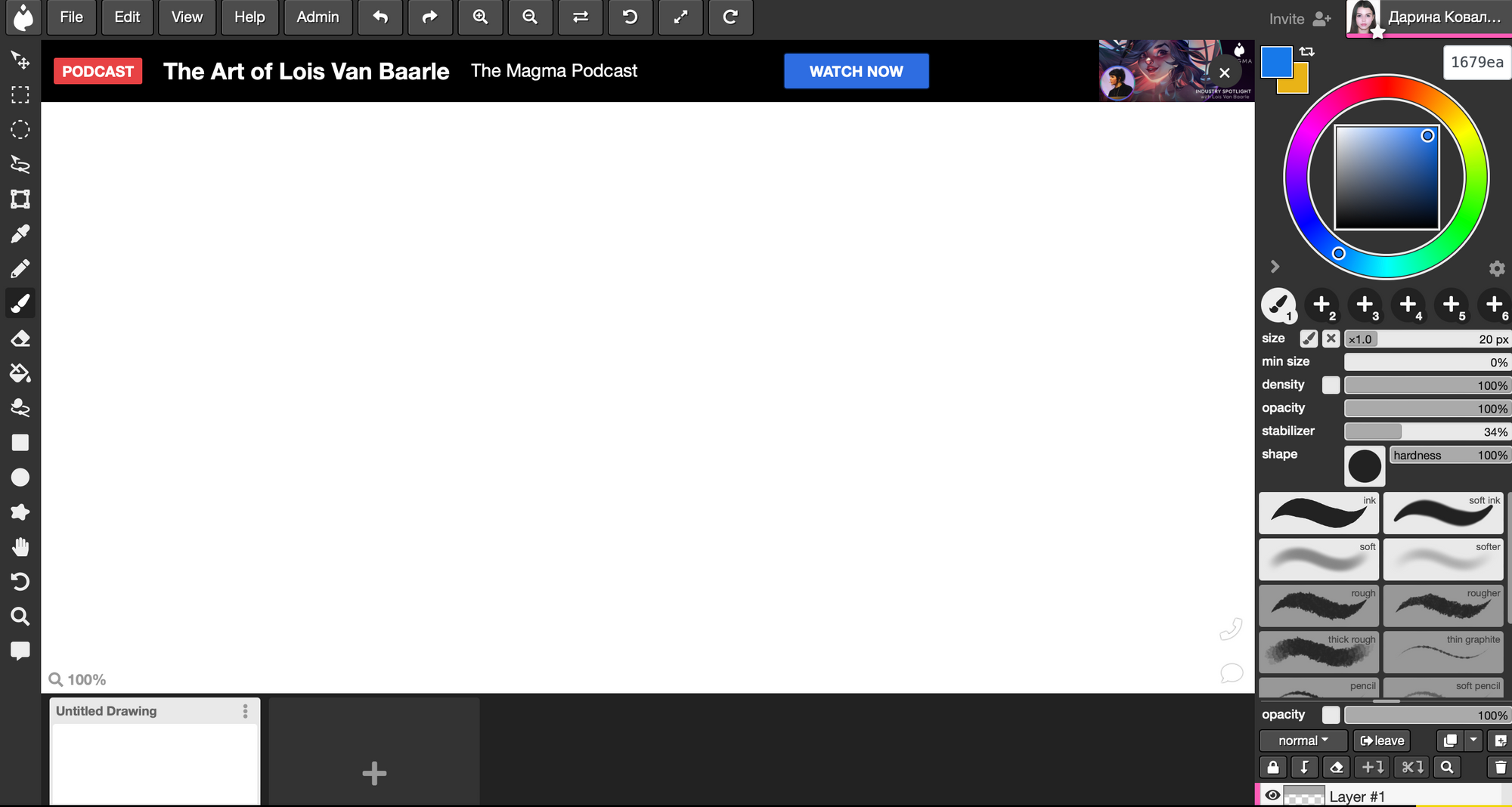Toggle the clip layer down-arrow button

point(1305,768)
